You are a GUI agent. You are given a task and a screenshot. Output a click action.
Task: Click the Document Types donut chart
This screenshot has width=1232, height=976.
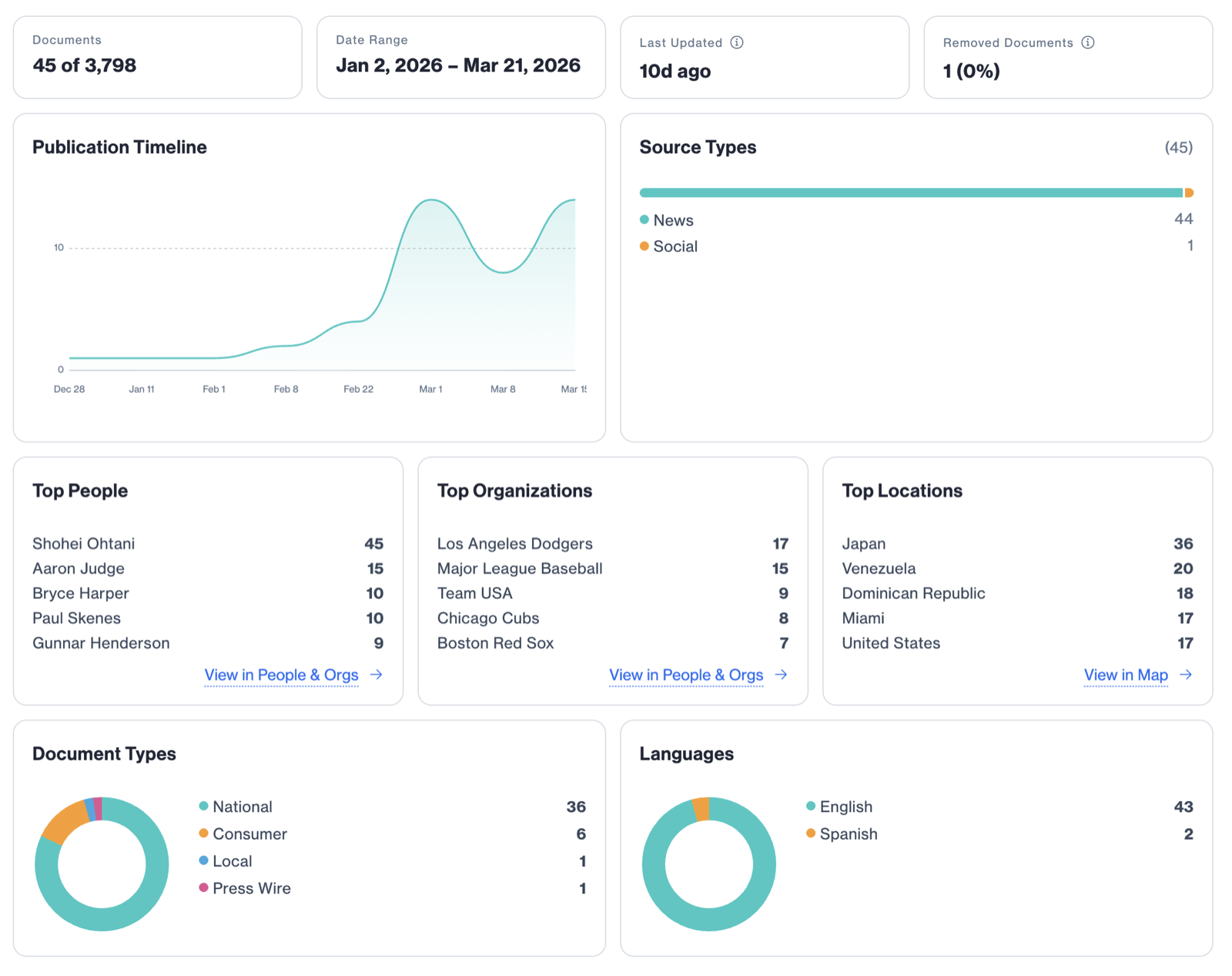pos(102,864)
